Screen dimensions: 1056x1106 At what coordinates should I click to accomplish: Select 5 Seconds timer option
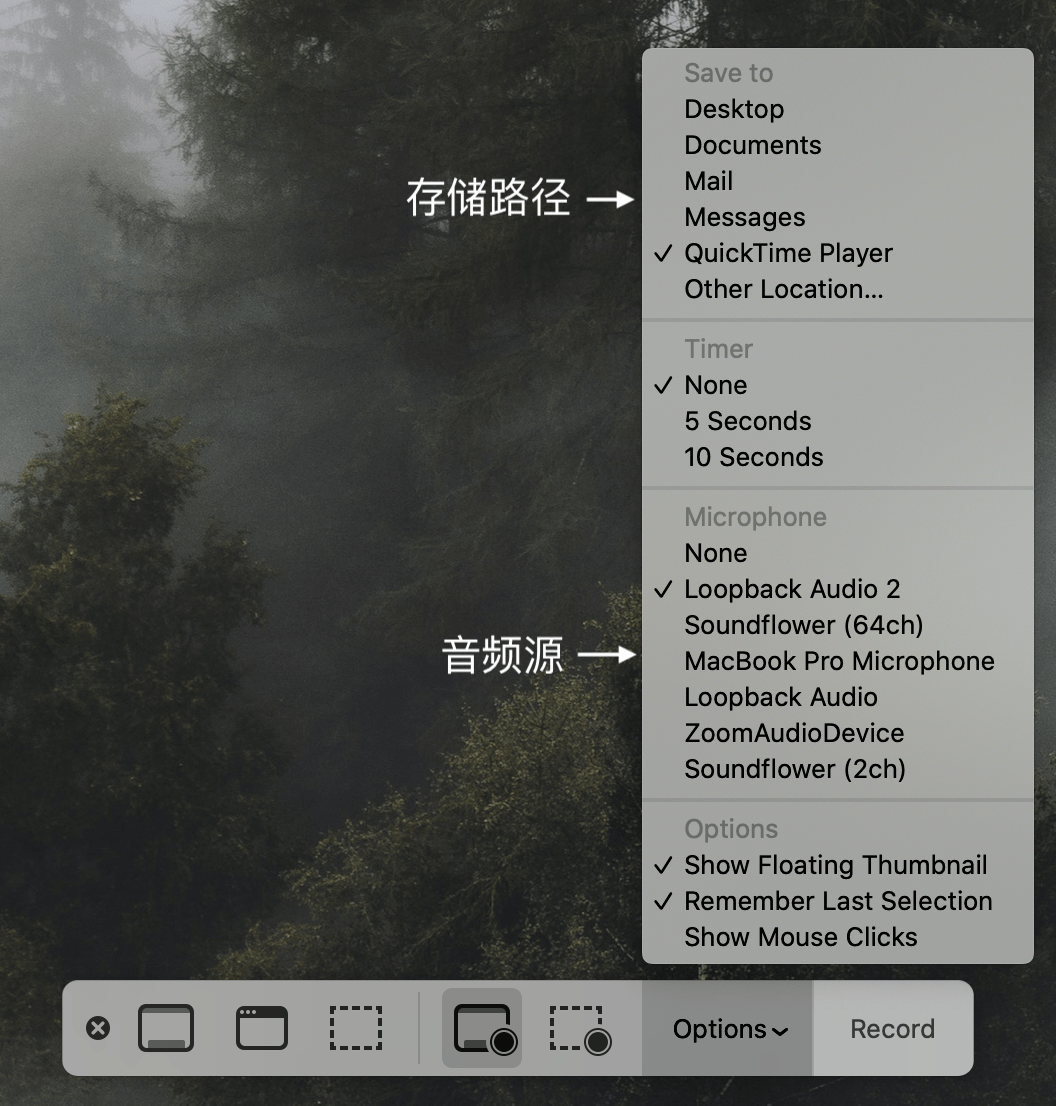(x=746, y=421)
